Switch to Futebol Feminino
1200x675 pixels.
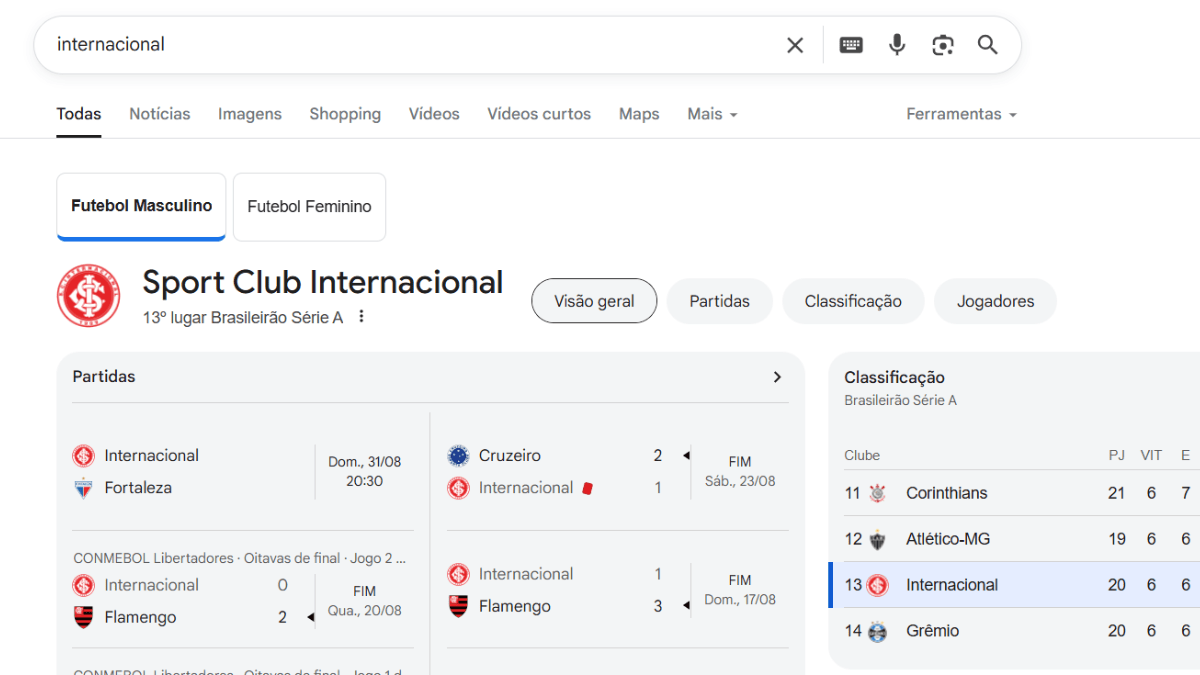click(309, 207)
